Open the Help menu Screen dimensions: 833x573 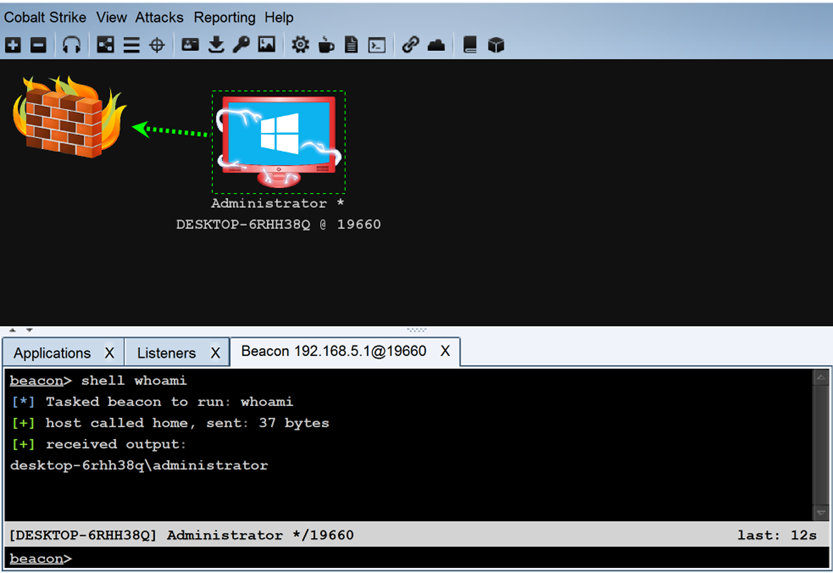point(279,18)
